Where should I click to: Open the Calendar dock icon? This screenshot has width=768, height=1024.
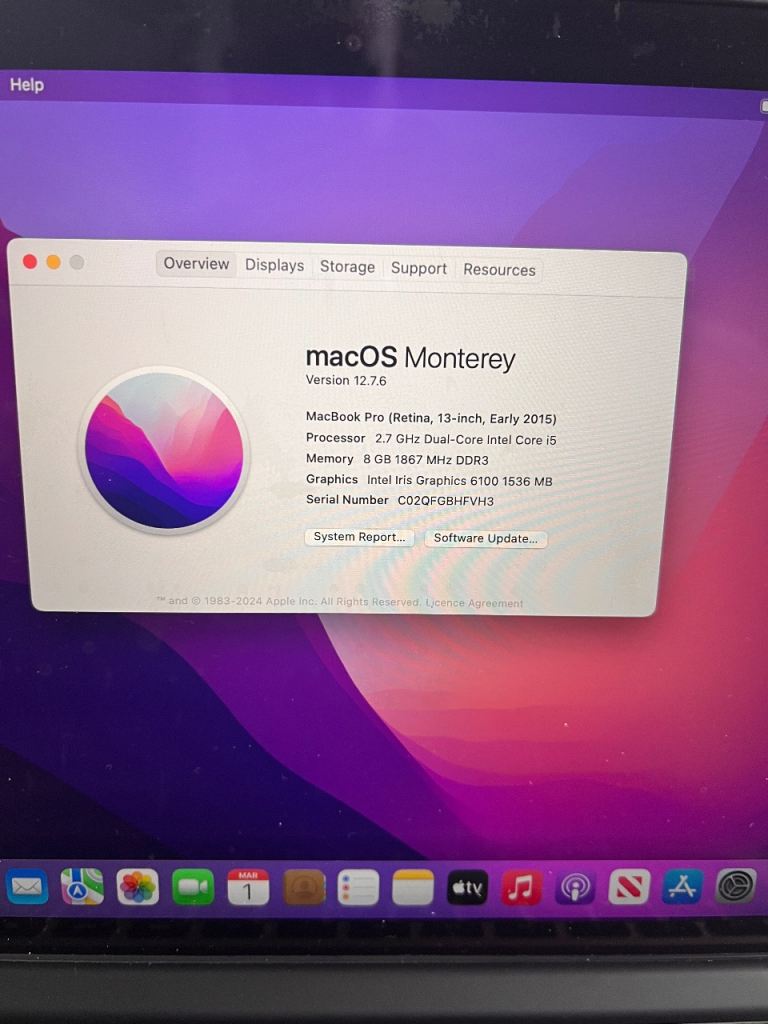[x=248, y=887]
